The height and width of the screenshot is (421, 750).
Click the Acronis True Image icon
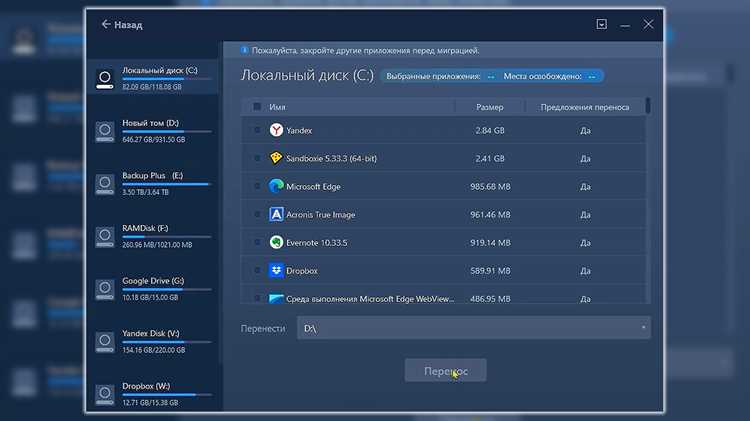coord(276,214)
